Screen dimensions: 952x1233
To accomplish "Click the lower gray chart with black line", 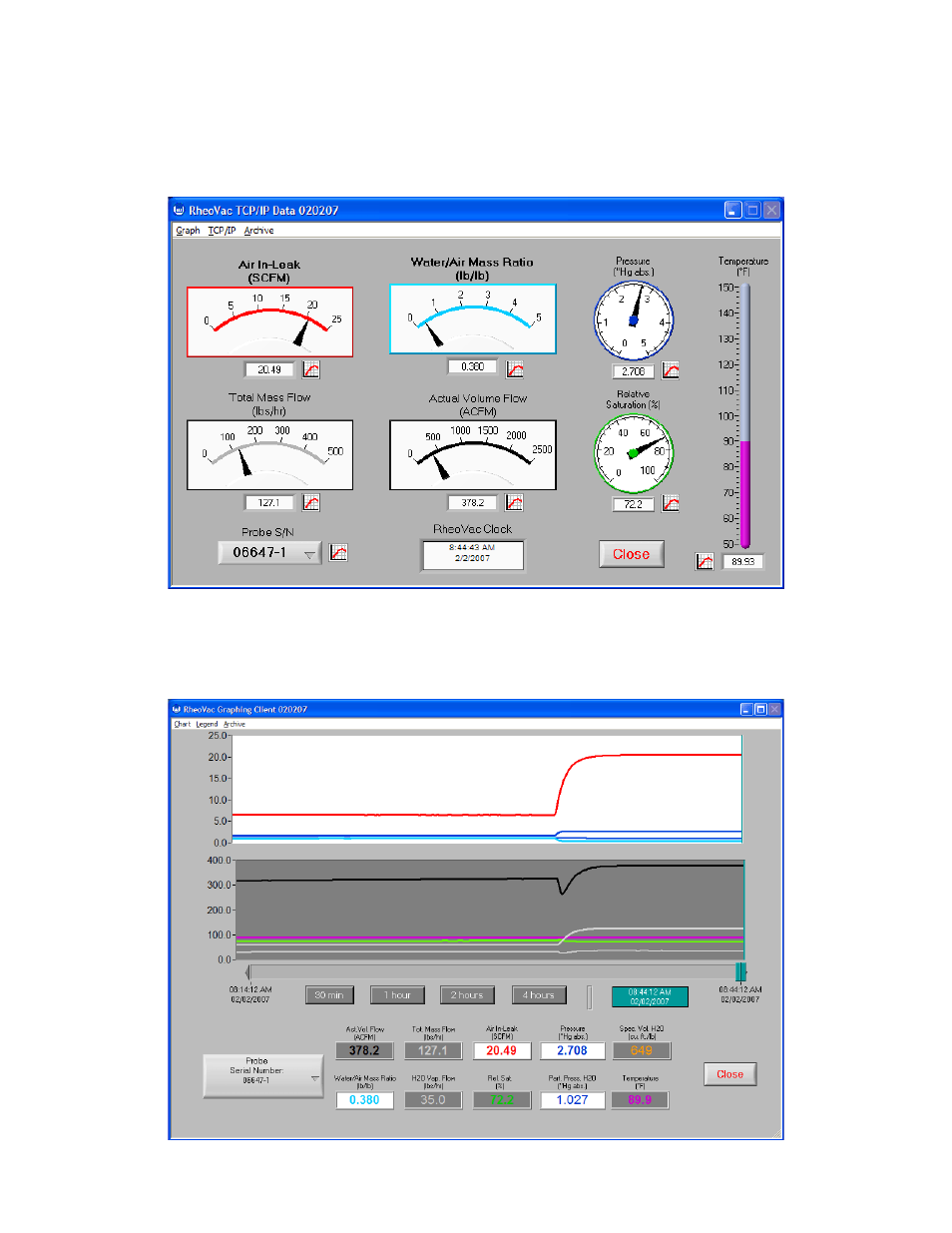I will 489,910.
